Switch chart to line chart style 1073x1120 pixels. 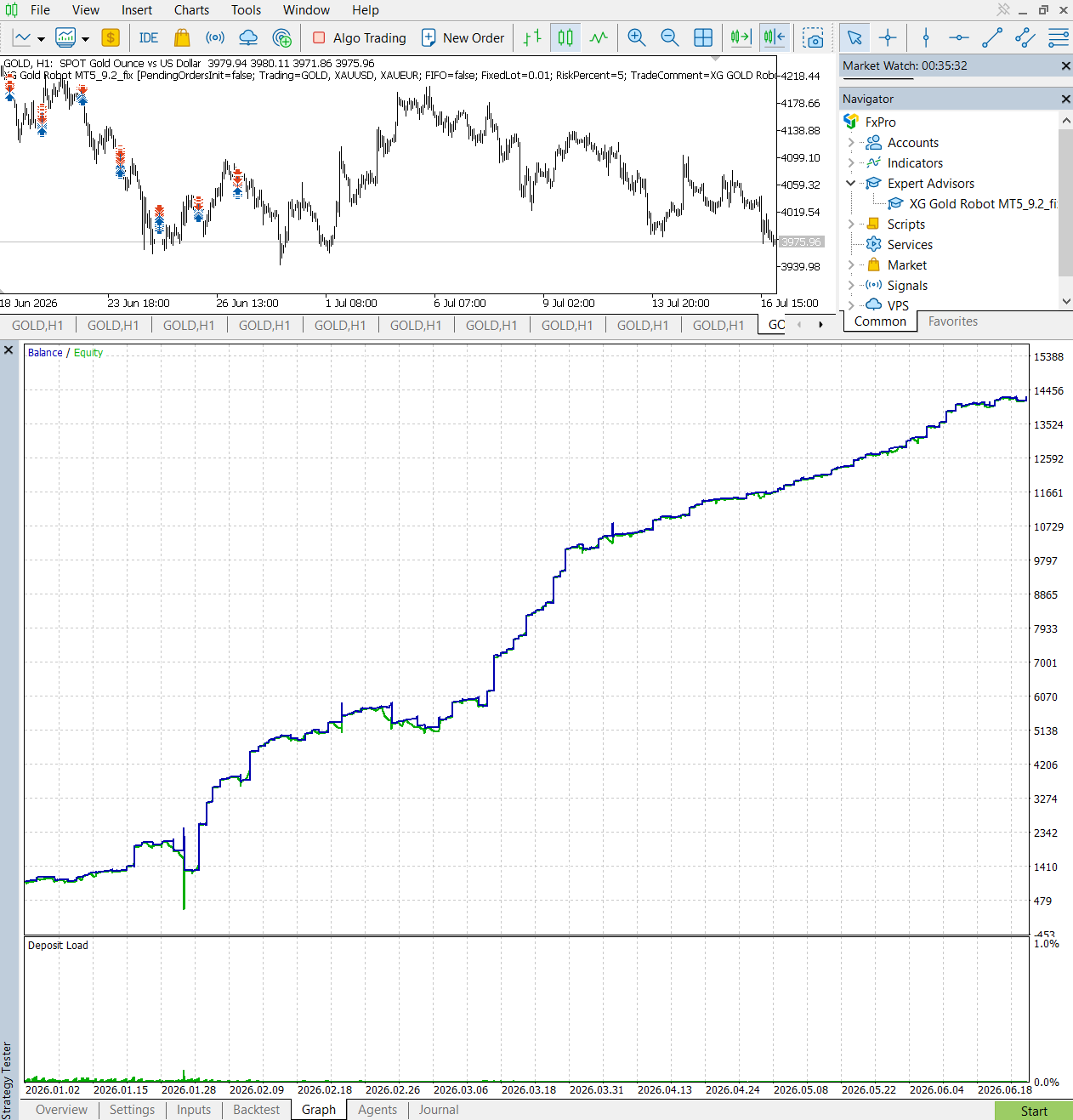(599, 37)
